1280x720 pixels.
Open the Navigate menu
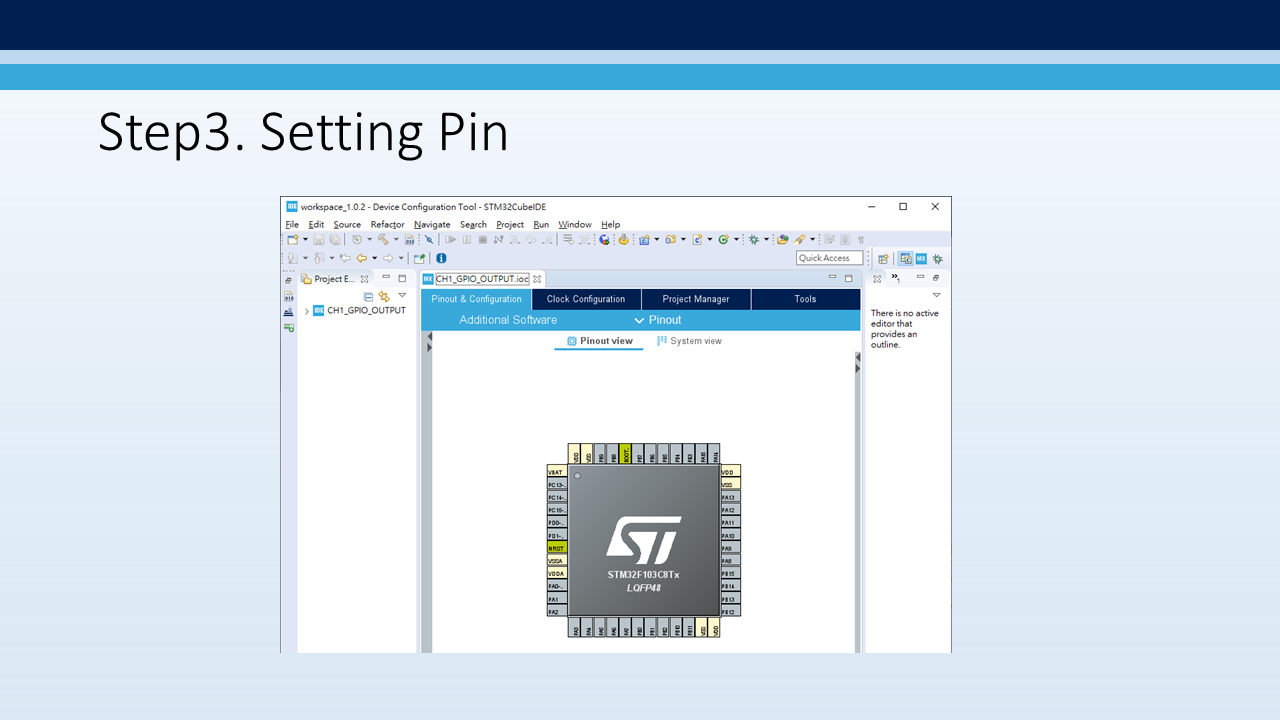pyautogui.click(x=432, y=225)
